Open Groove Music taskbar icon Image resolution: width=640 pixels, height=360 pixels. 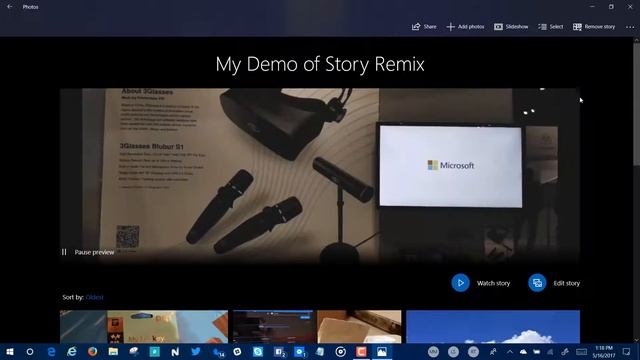click(340, 351)
